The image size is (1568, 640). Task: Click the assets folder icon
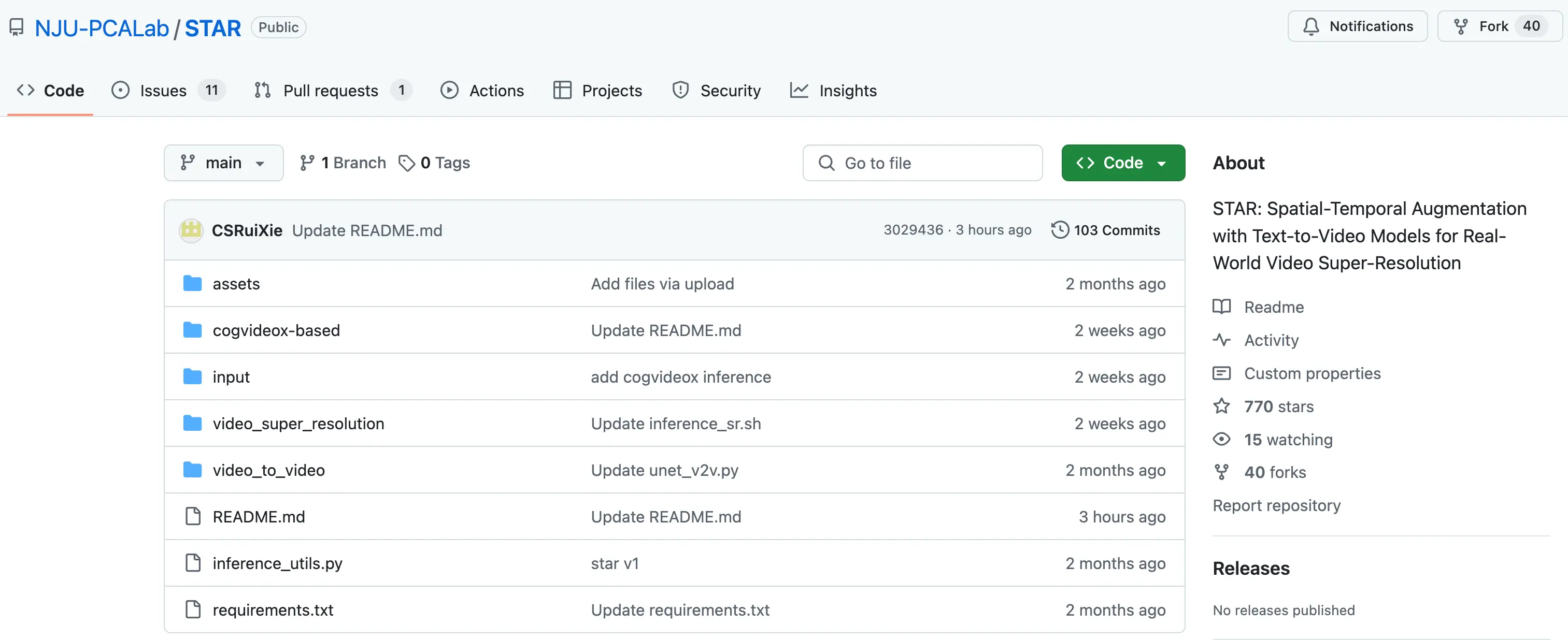[x=192, y=284]
